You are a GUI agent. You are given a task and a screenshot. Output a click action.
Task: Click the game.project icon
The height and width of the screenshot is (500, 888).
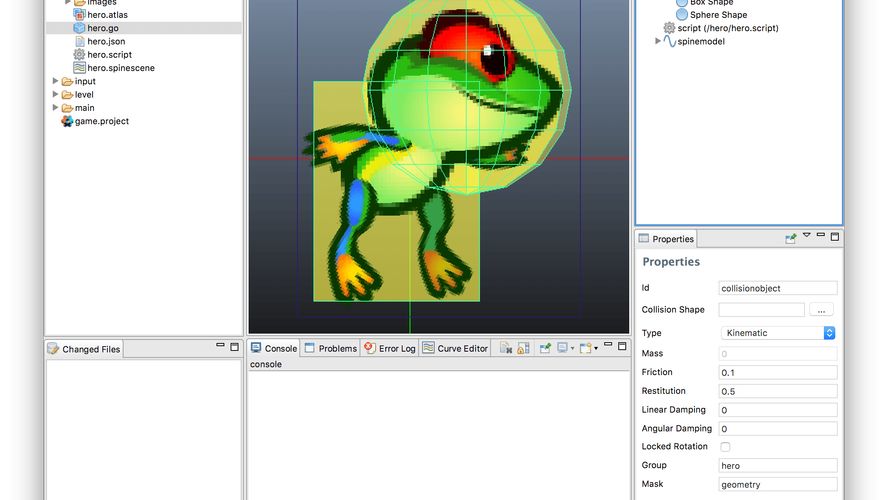coord(67,121)
